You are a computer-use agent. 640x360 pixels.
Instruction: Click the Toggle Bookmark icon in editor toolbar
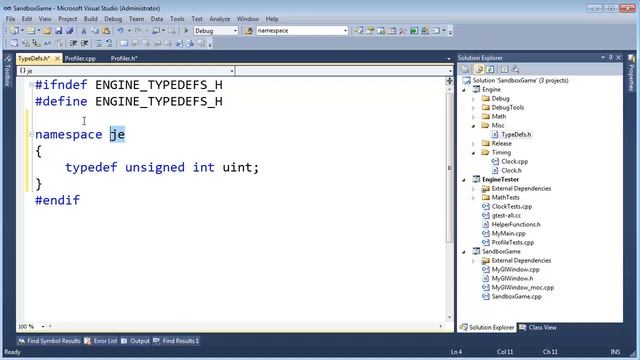(x=124, y=43)
